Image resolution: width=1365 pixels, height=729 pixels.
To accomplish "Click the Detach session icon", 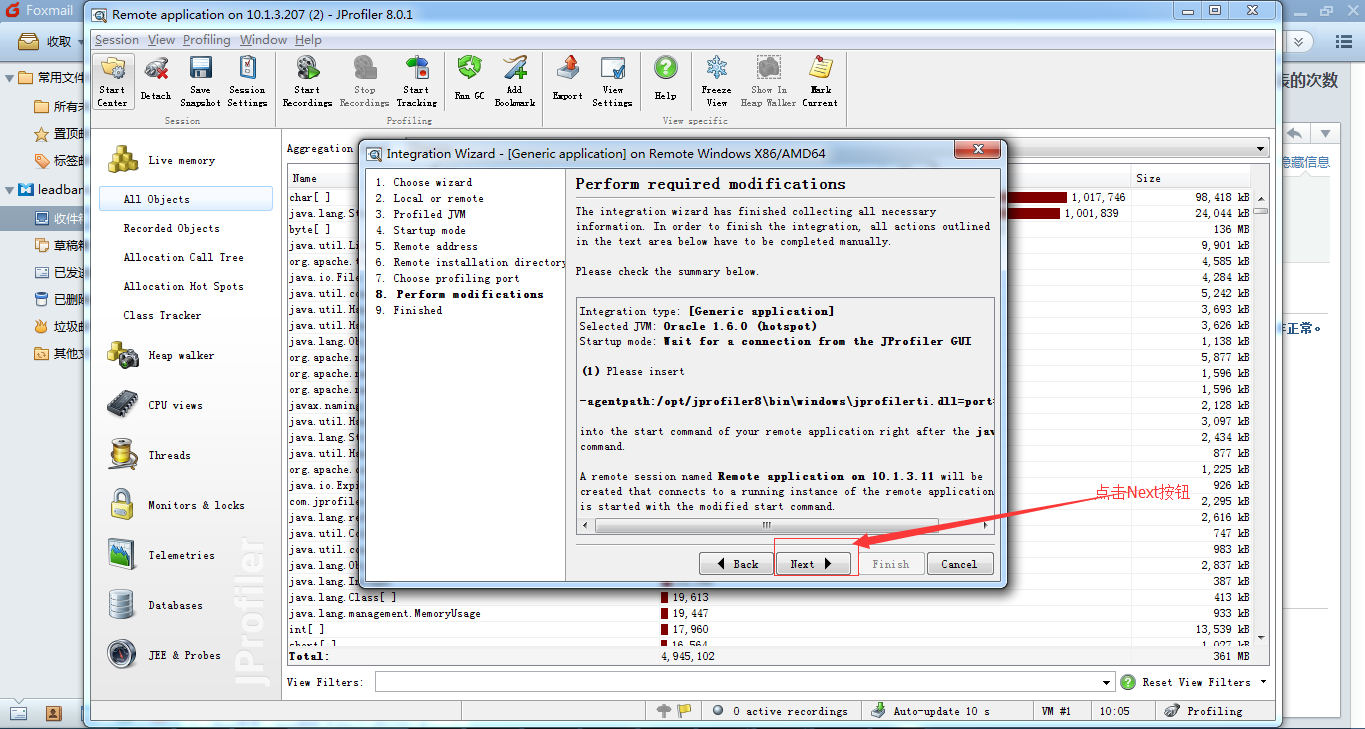I will tap(155, 80).
